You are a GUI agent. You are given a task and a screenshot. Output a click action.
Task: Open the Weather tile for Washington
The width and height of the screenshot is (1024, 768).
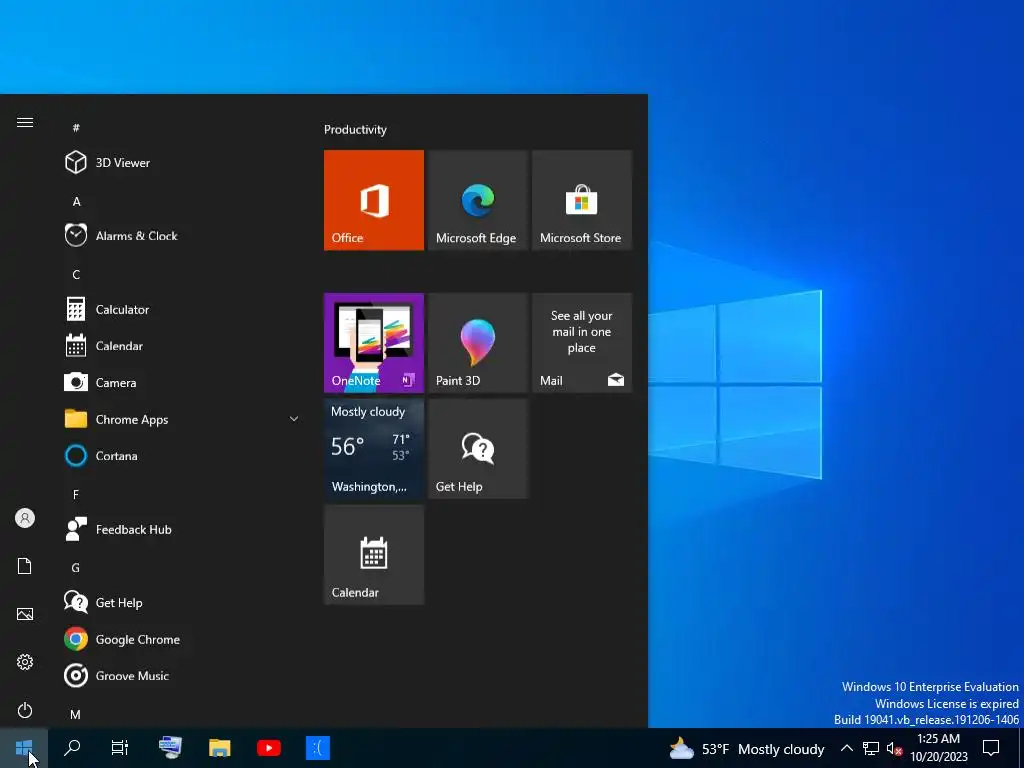point(374,449)
